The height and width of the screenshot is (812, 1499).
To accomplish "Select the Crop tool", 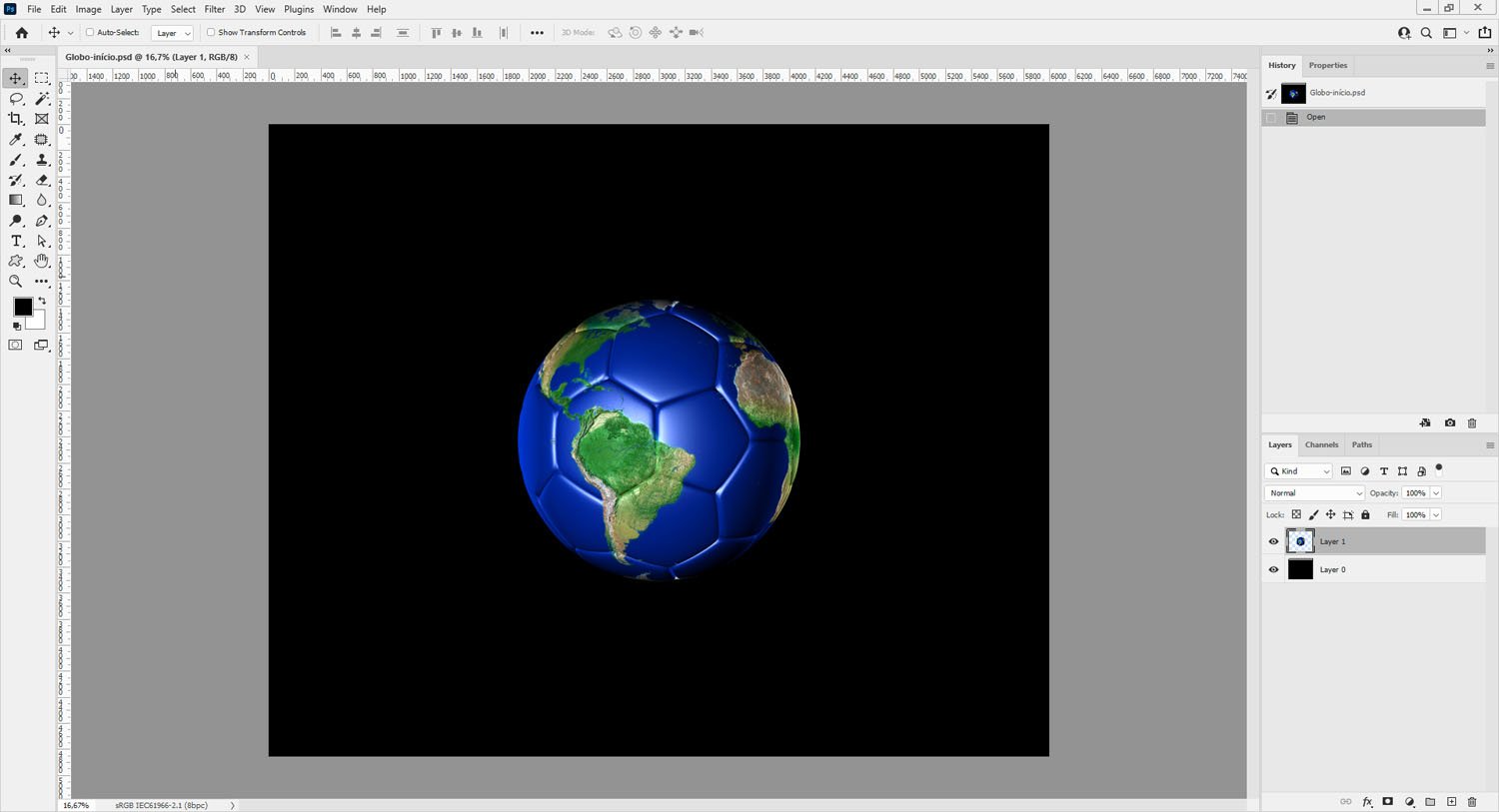I will pos(16,119).
